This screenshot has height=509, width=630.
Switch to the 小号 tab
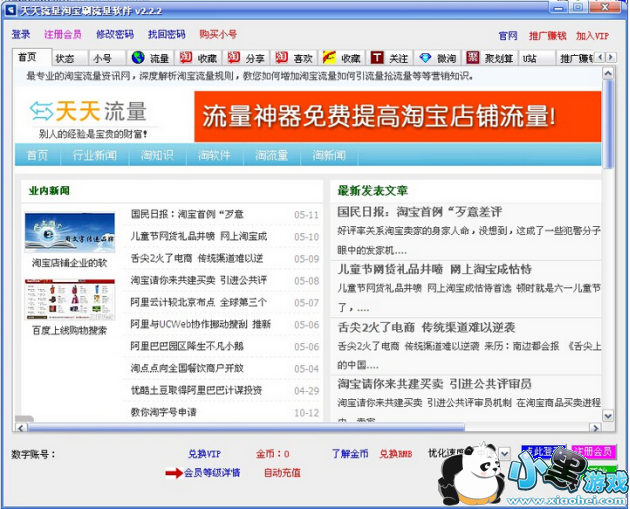[103, 58]
